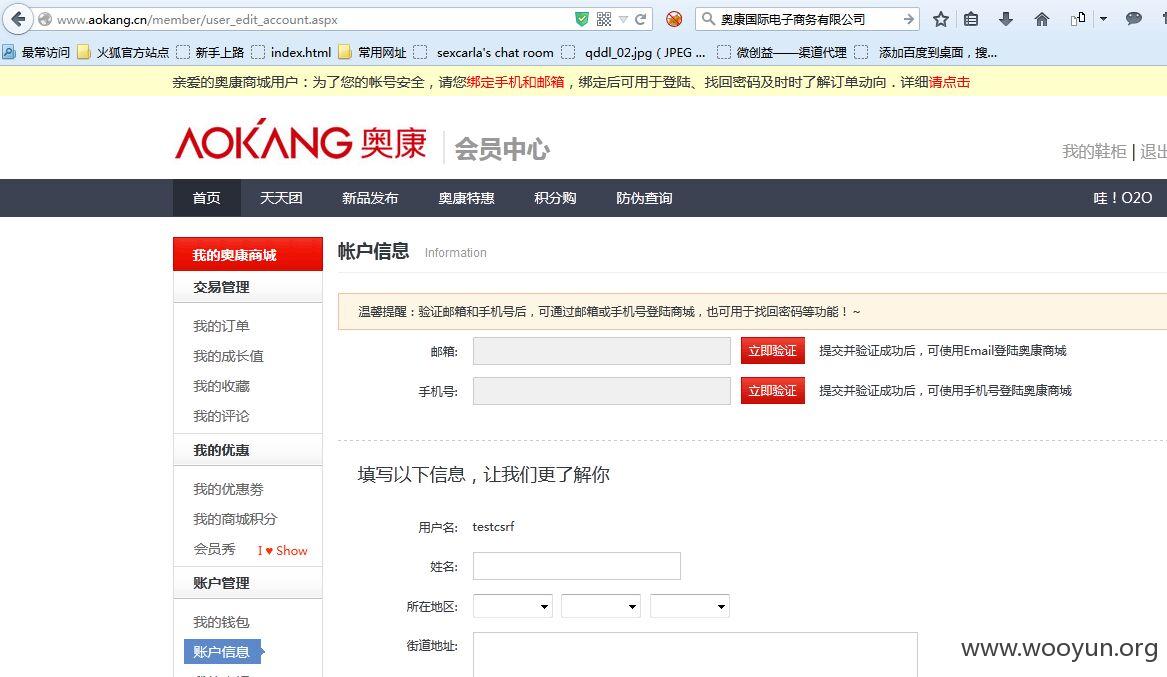Open 我的订单 in the sidebar
This screenshot has height=677, width=1167.
click(x=221, y=326)
